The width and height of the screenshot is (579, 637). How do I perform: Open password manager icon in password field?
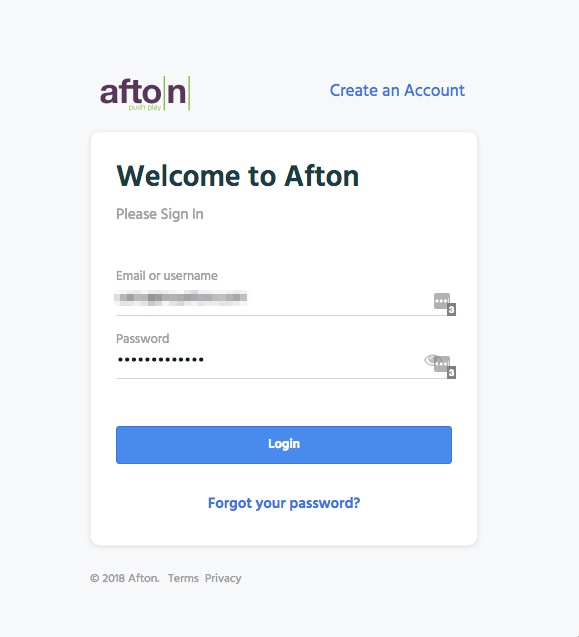tap(443, 364)
